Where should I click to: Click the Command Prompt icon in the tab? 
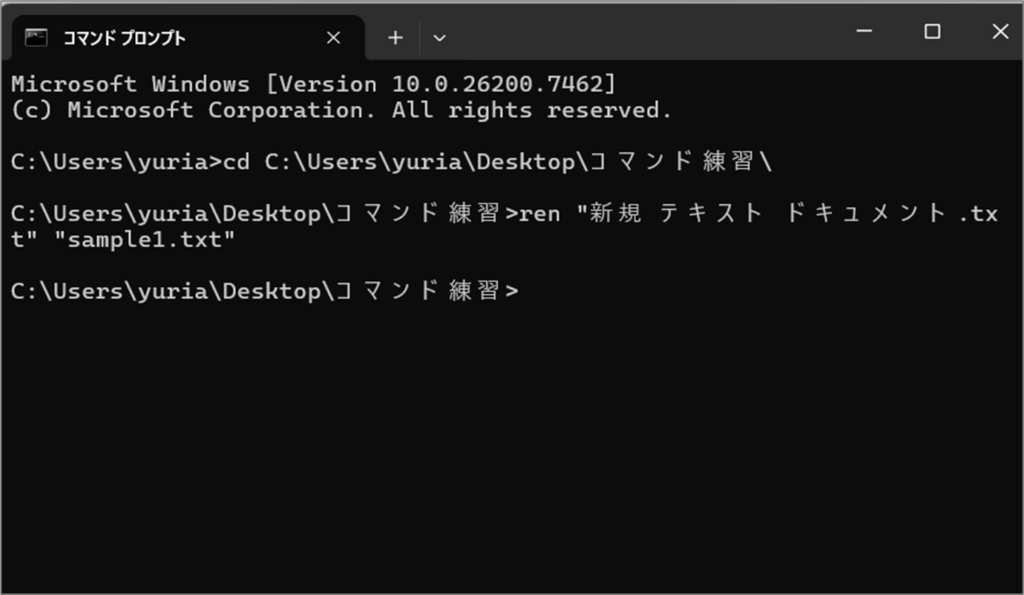[x=37, y=38]
